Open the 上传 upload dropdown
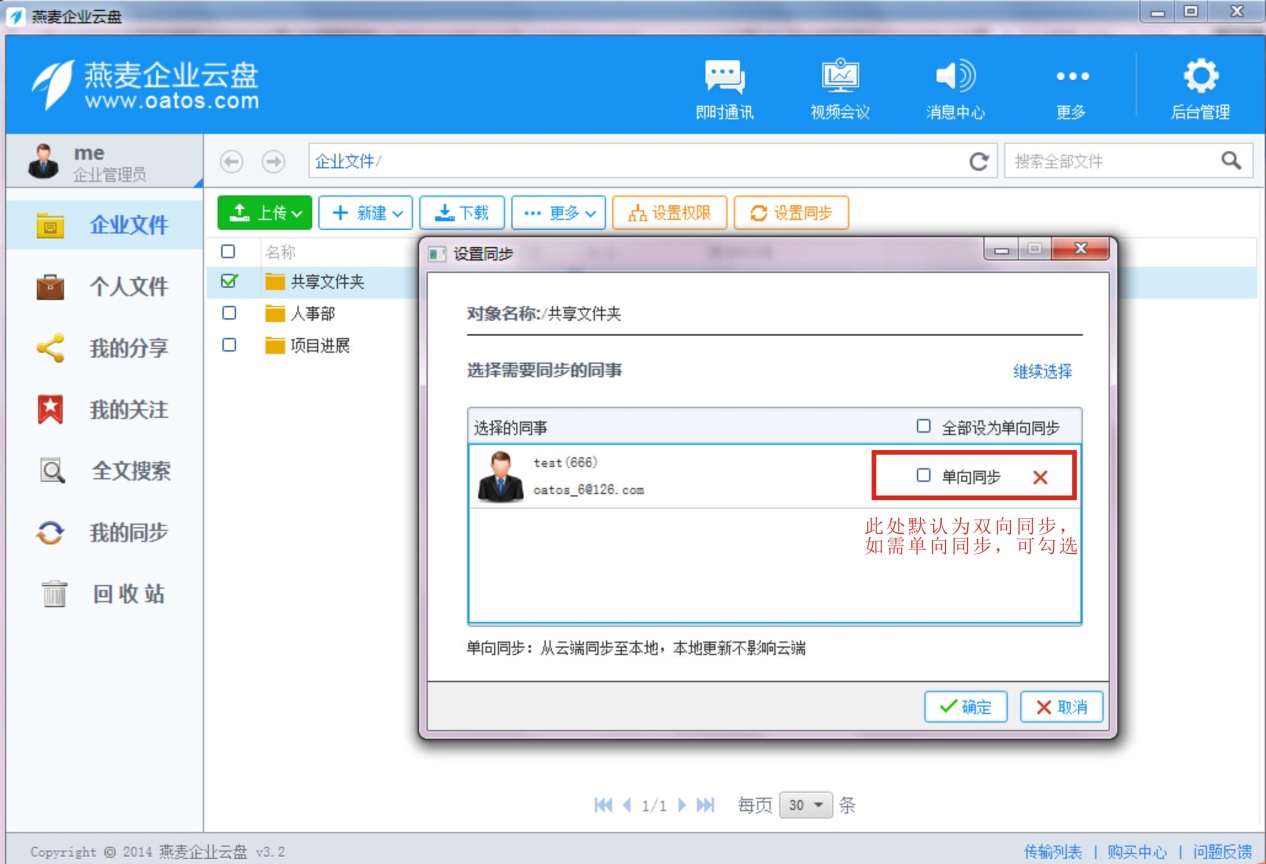The height and width of the screenshot is (864, 1266). [x=263, y=212]
